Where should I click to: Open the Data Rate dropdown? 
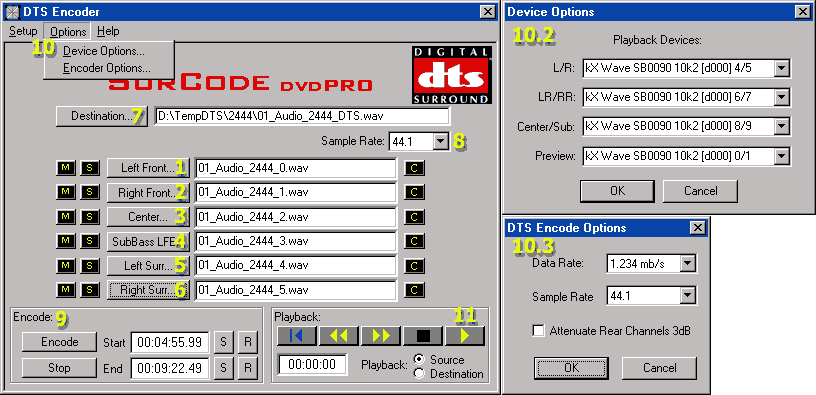click(688, 264)
